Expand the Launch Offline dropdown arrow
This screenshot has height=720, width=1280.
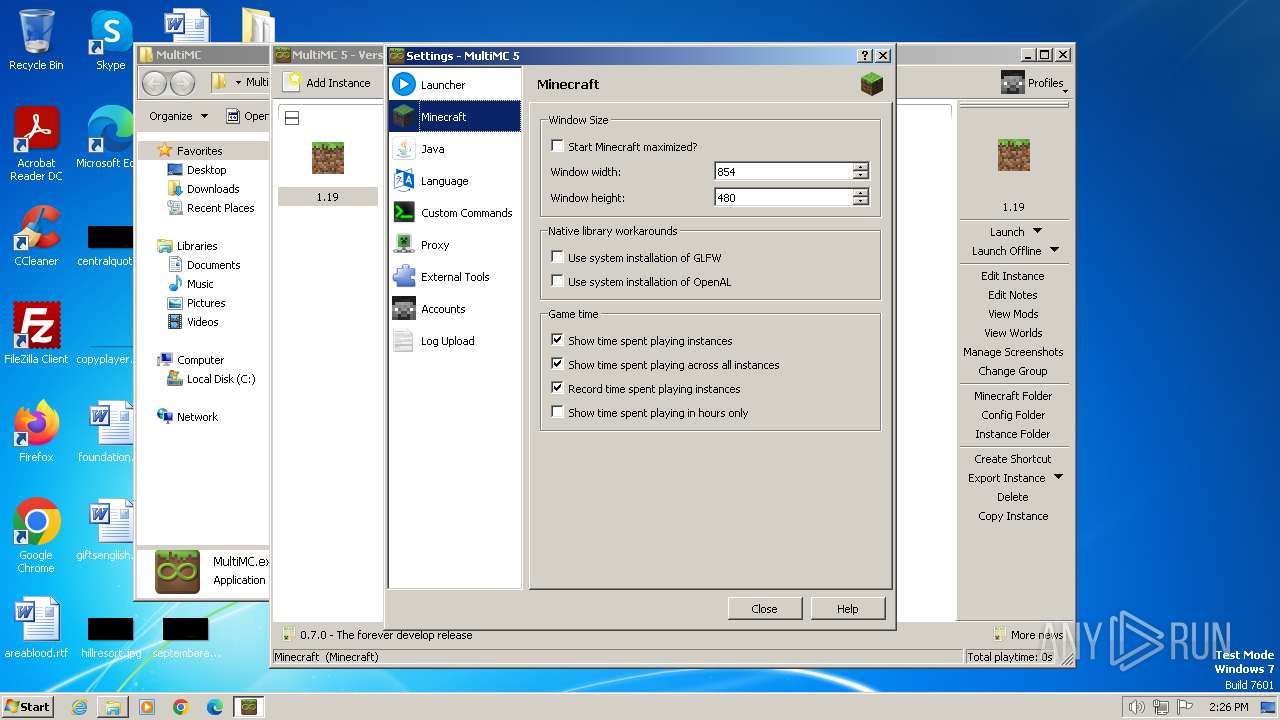(1054, 250)
